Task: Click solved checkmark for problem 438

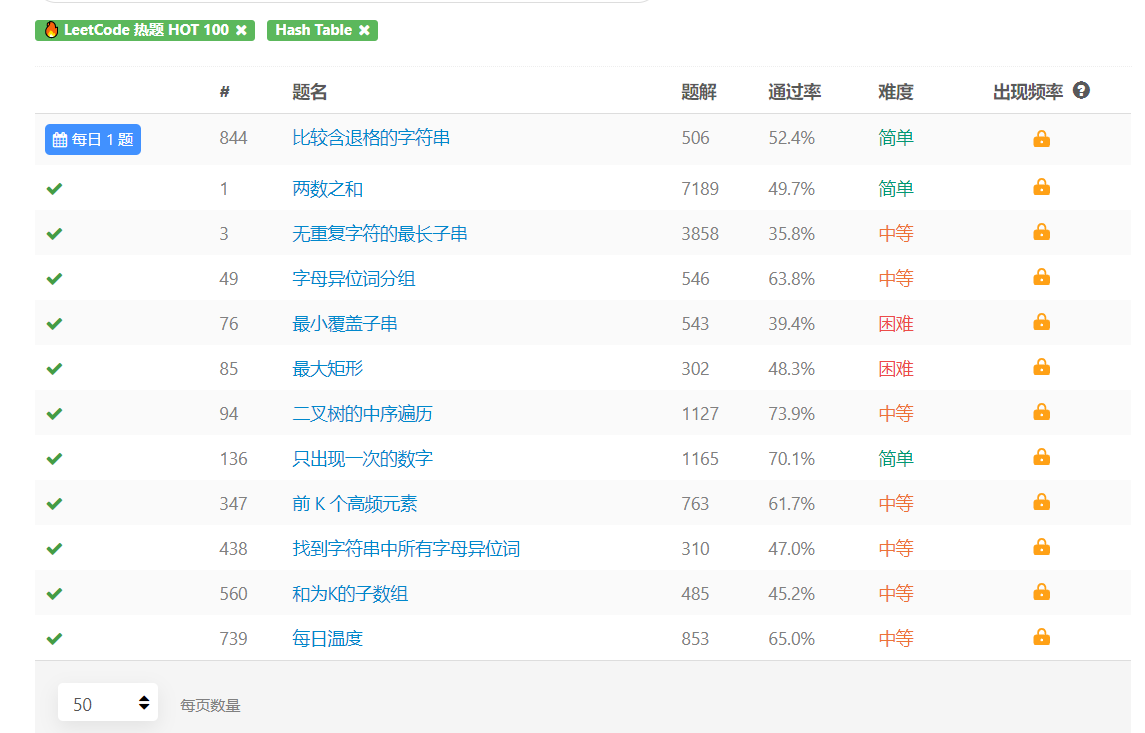Action: point(54,549)
